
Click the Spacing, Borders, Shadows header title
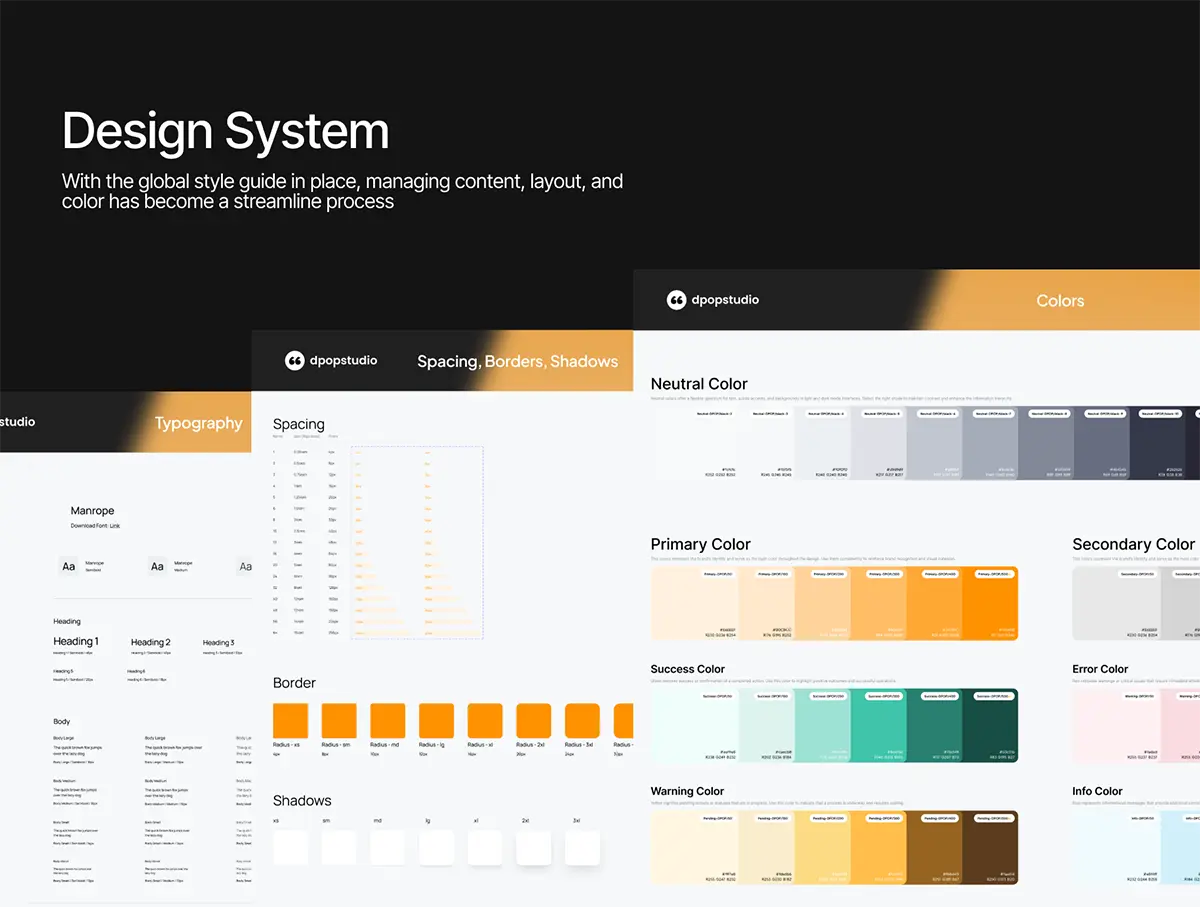point(517,362)
